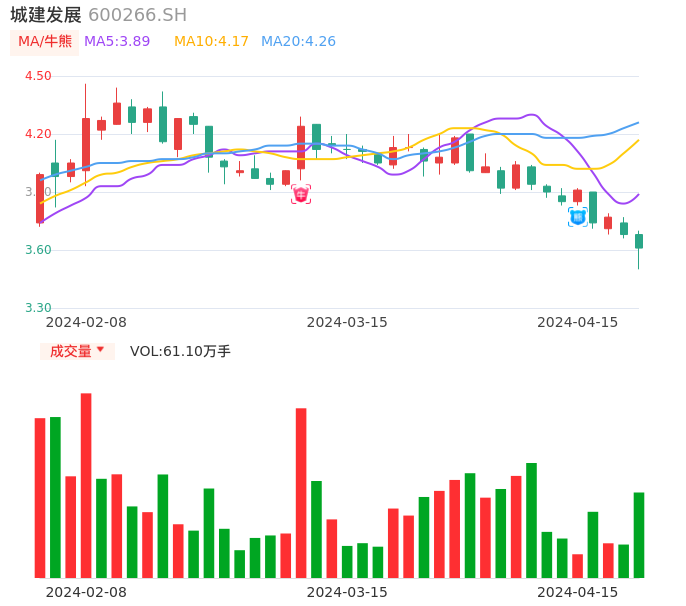Click the VOL:61.10万手 volume readout

pos(180,351)
